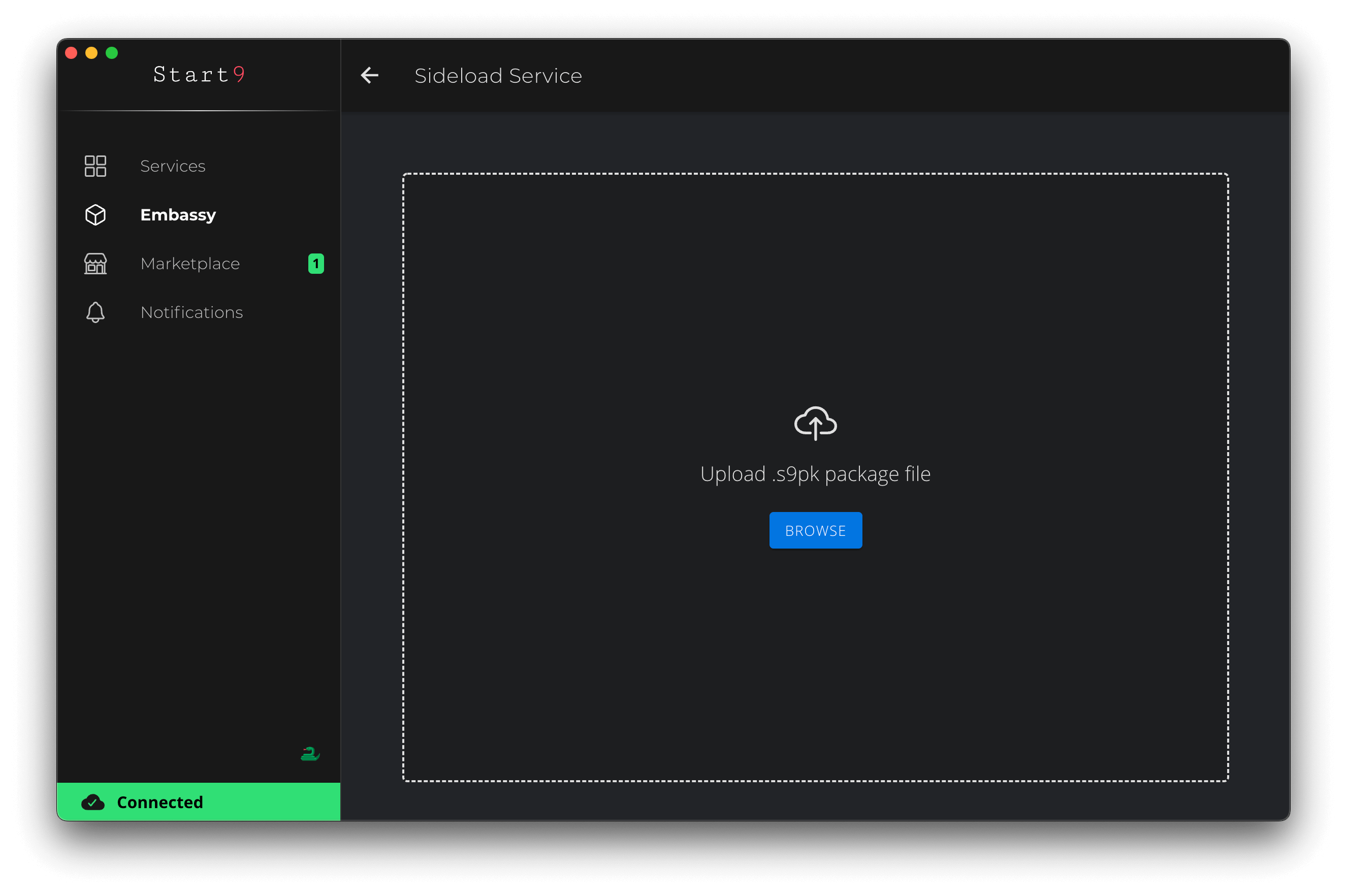This screenshot has height=896, width=1347.
Task: Click the back arrow on Sideload Service
Action: coord(370,75)
